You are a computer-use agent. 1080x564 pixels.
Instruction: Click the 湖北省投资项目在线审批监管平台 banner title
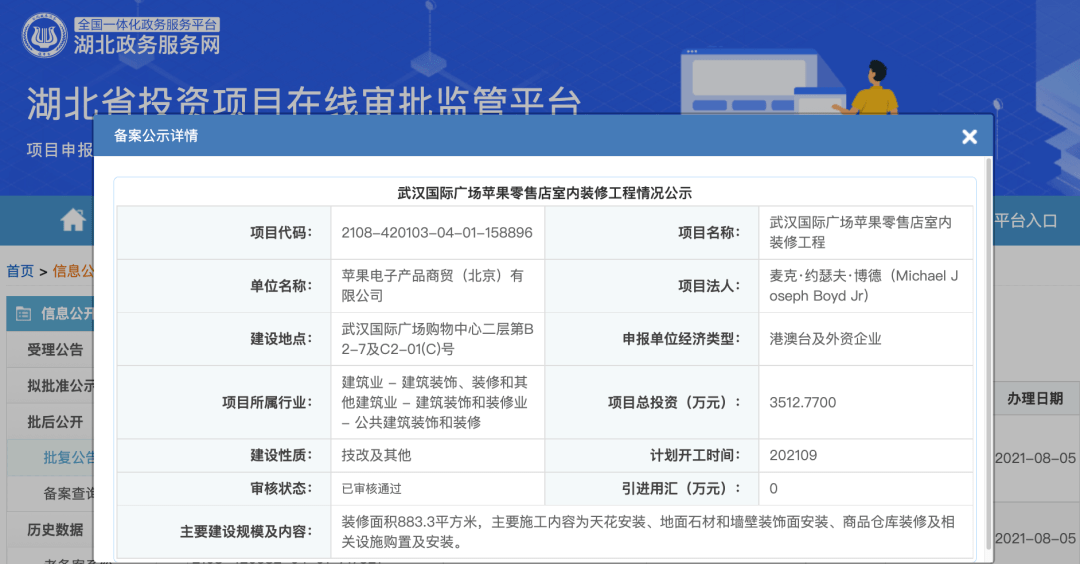tap(304, 102)
